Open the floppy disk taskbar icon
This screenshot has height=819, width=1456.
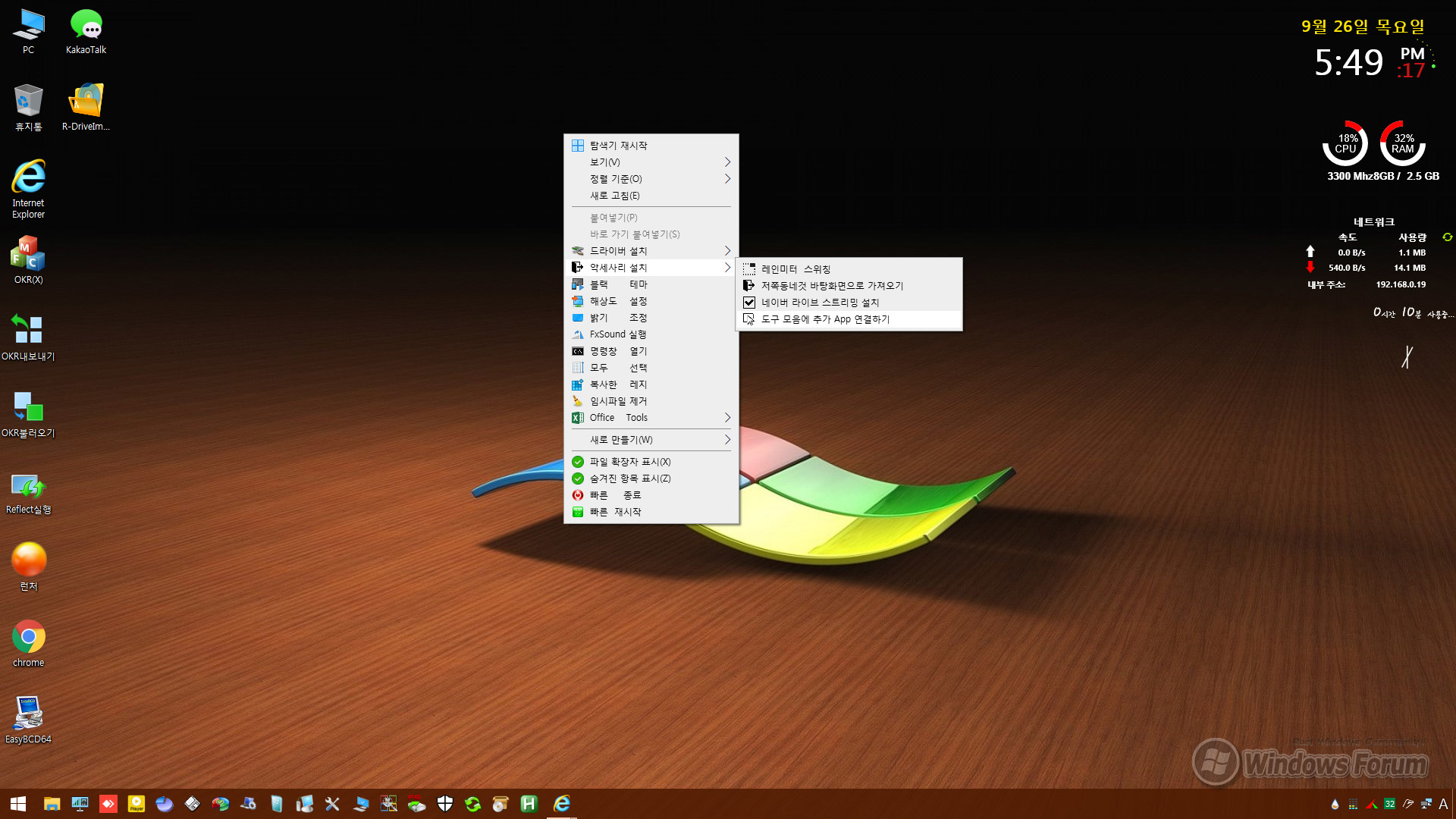point(192,804)
